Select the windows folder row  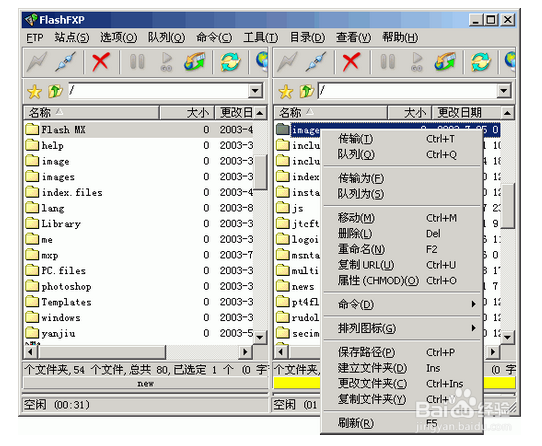(x=139, y=317)
